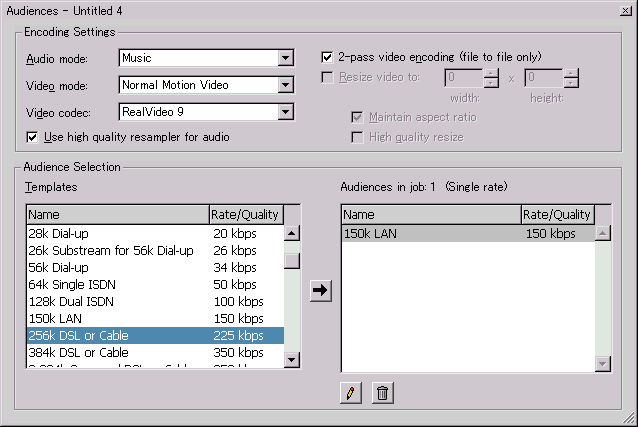Open the Video codec dropdown

pos(285,112)
